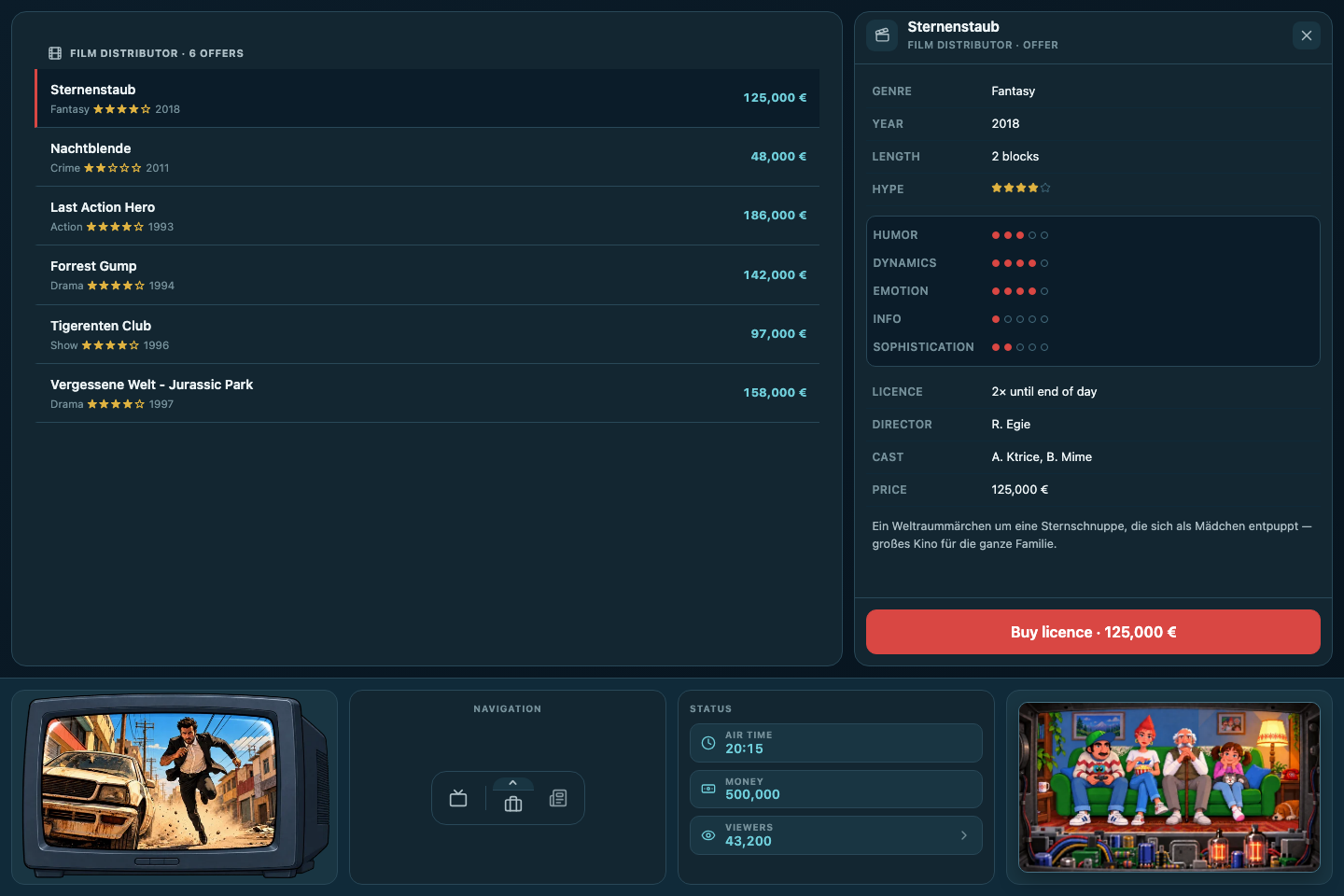The width and height of the screenshot is (1344, 896).
Task: Click the genre value Fantasy in details
Action: coord(1014,91)
